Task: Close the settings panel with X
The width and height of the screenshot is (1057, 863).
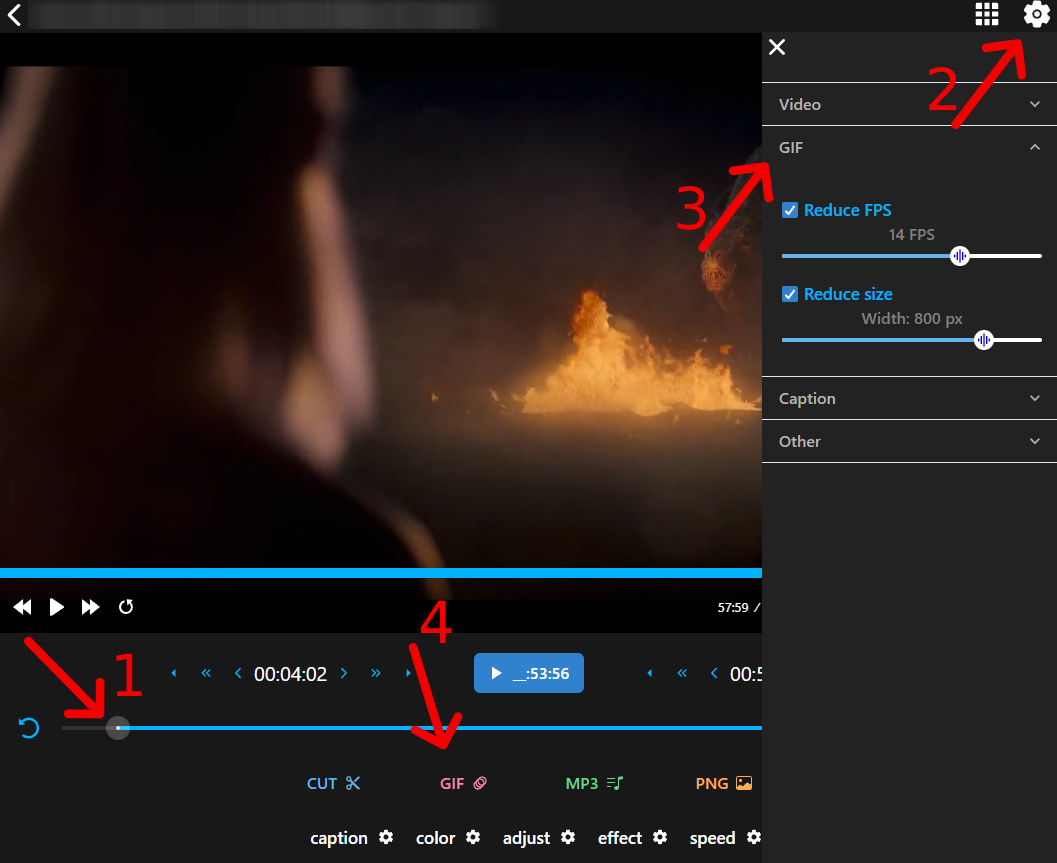Action: (777, 47)
